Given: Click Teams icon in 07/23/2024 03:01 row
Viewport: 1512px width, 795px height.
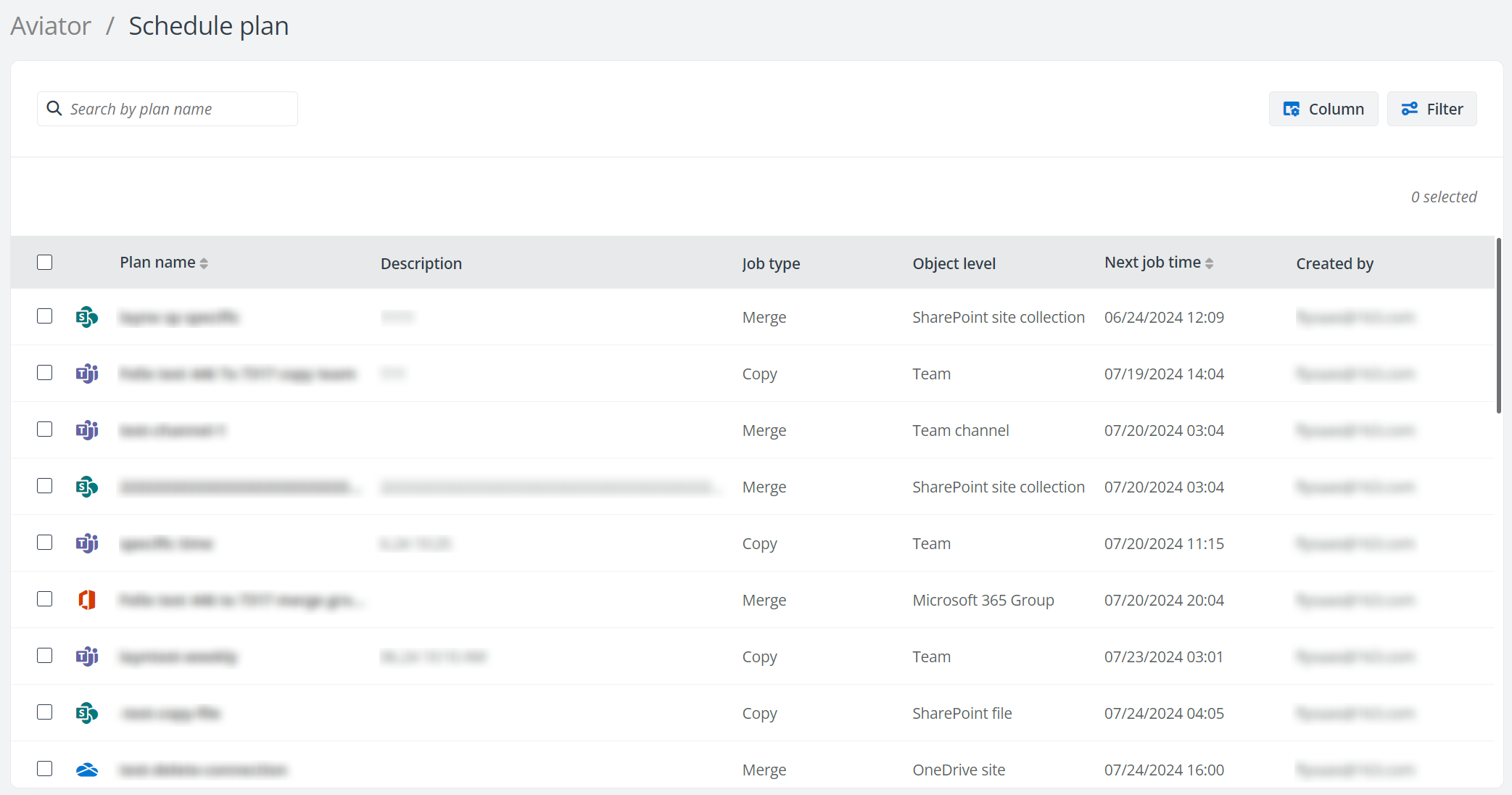Looking at the screenshot, I should click(87, 656).
